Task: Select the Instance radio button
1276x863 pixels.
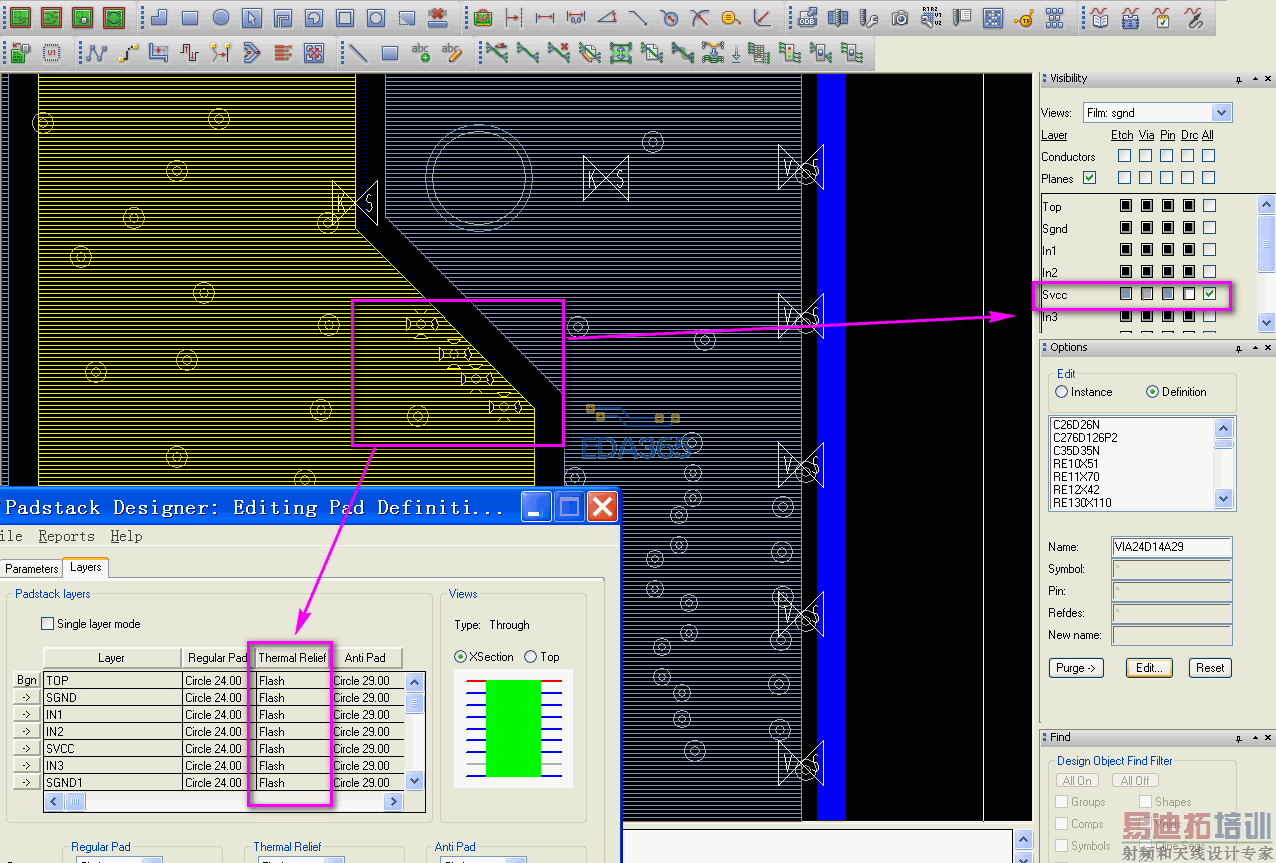Action: coord(1061,392)
